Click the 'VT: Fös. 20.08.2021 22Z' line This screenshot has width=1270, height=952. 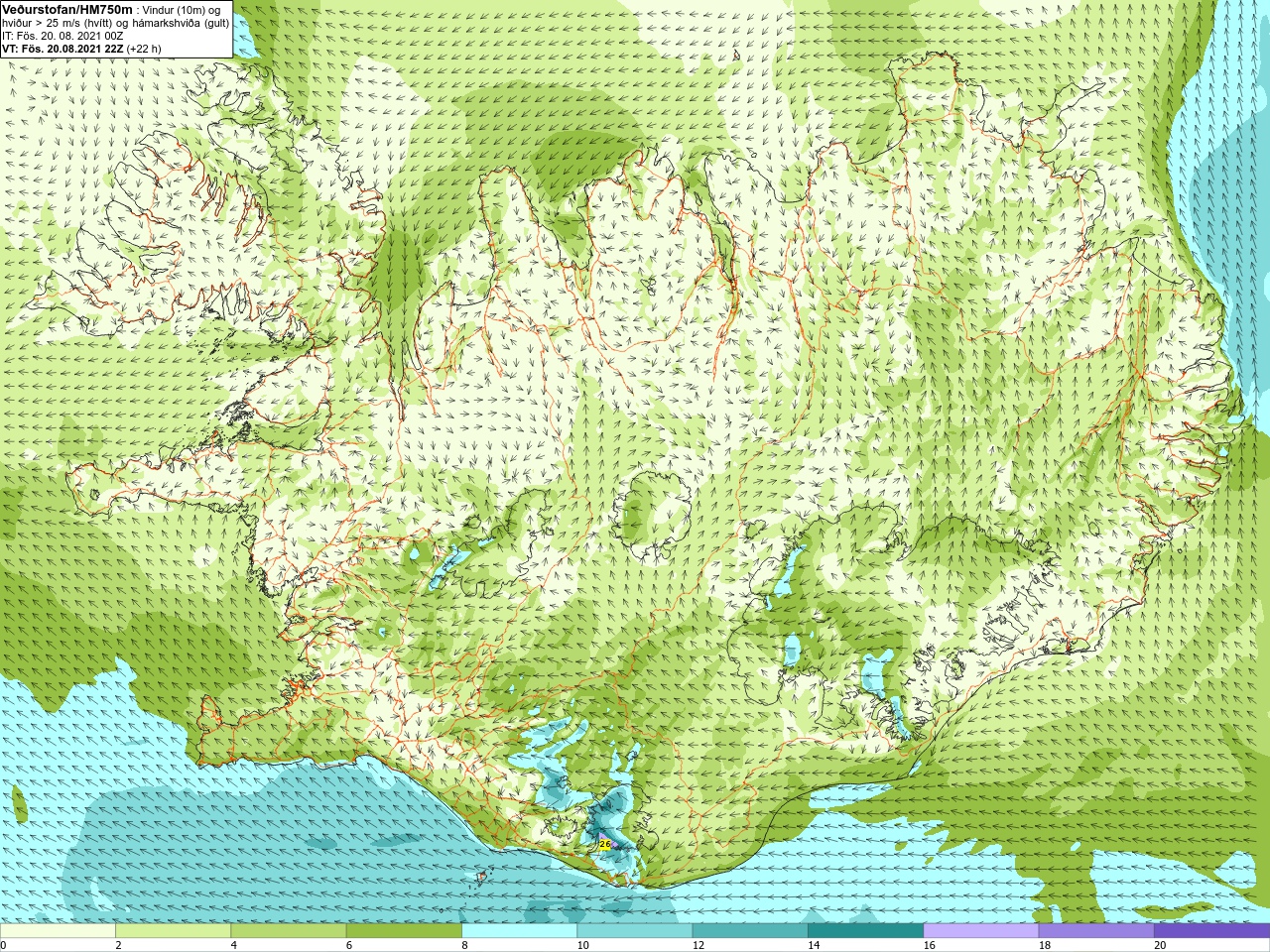[x=63, y=49]
